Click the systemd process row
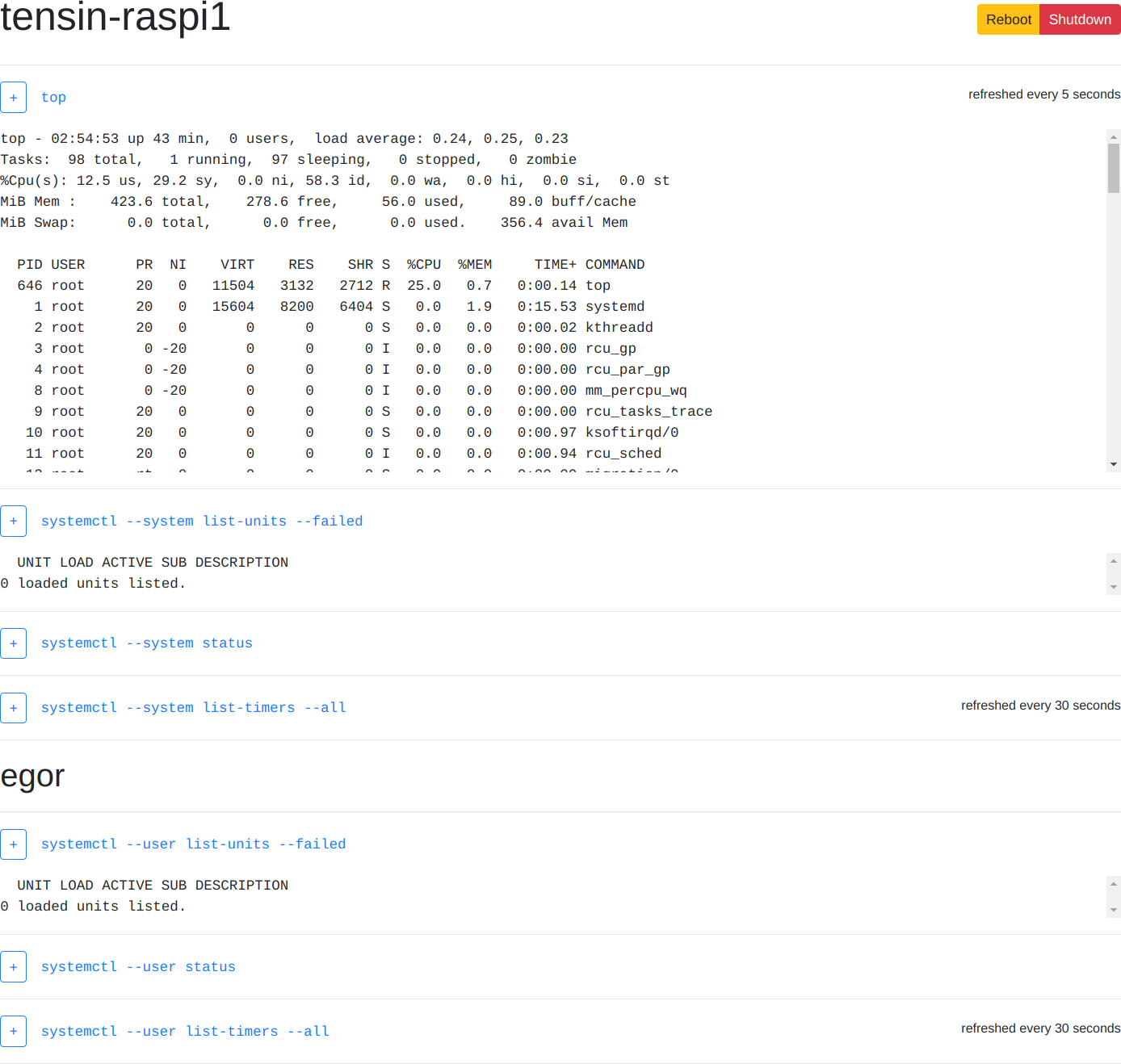The height and width of the screenshot is (1064, 1121). coord(339,307)
